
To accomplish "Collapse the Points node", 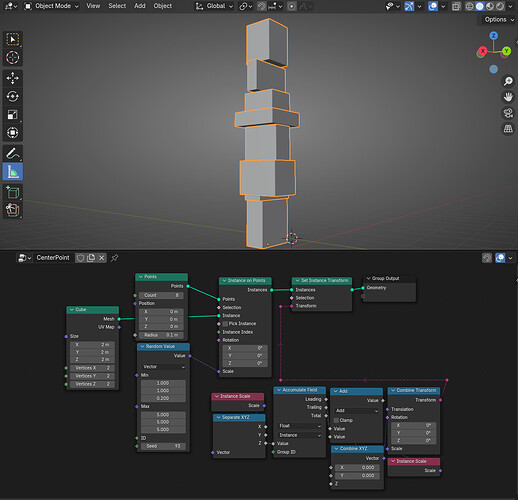I will 141,277.
